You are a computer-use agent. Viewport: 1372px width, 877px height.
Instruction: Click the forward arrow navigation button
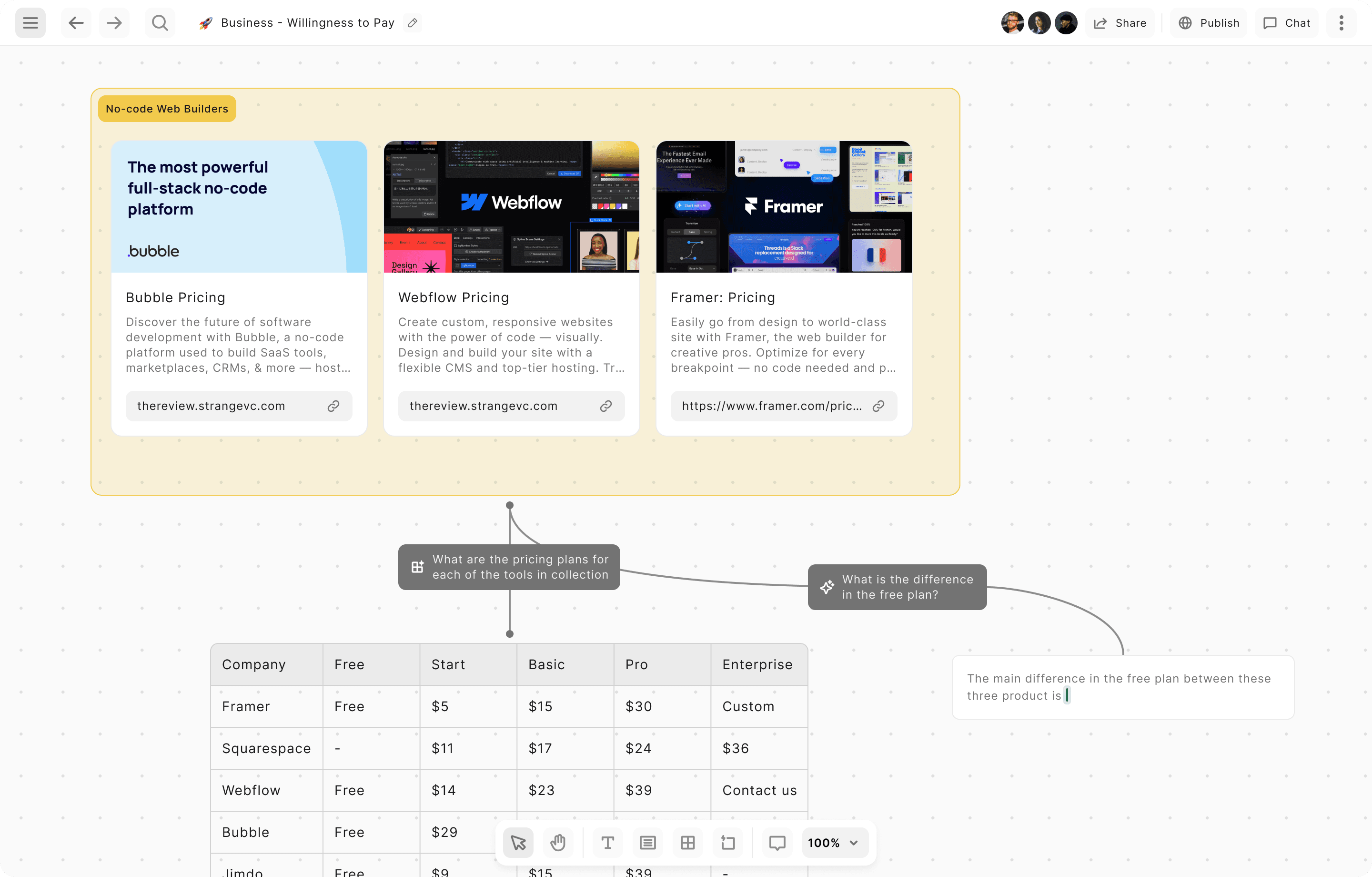pyautogui.click(x=114, y=23)
